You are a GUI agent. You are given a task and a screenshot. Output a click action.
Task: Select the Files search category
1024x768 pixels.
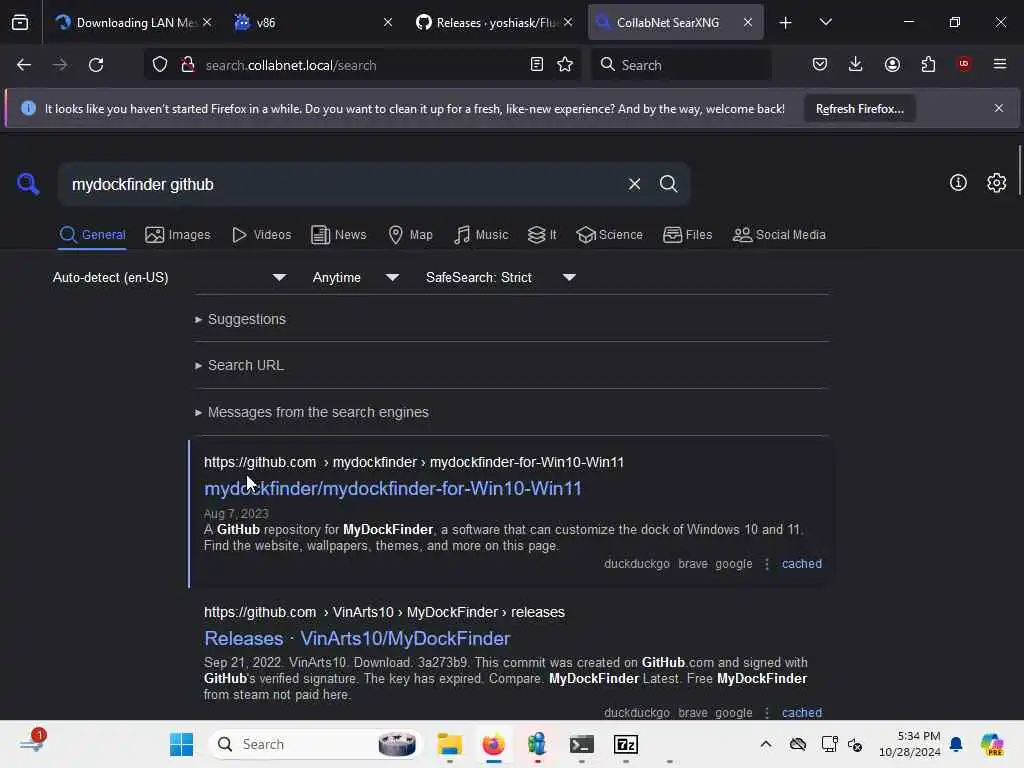[687, 235]
